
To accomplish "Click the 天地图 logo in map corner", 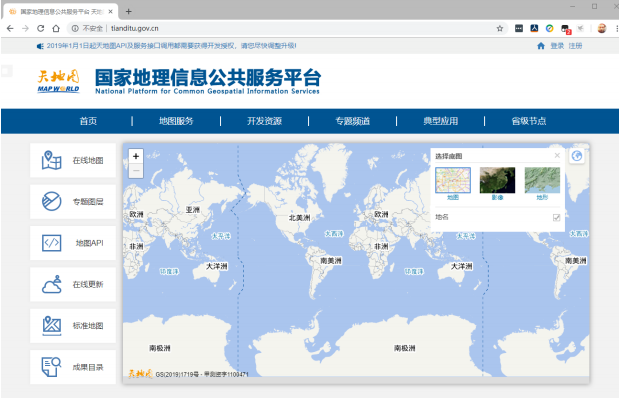I will (x=140, y=373).
